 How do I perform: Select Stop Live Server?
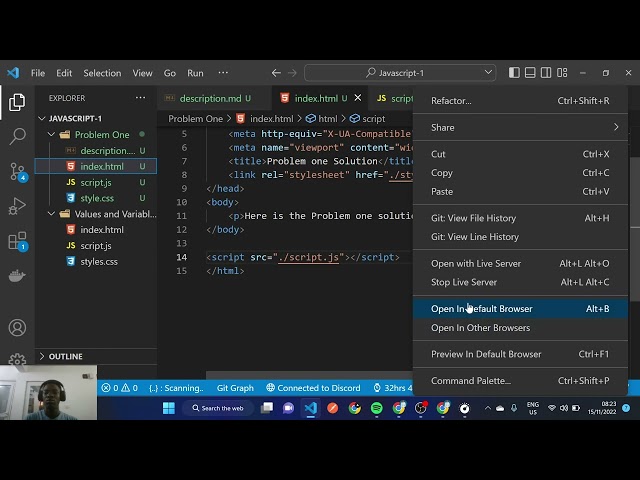click(520, 282)
